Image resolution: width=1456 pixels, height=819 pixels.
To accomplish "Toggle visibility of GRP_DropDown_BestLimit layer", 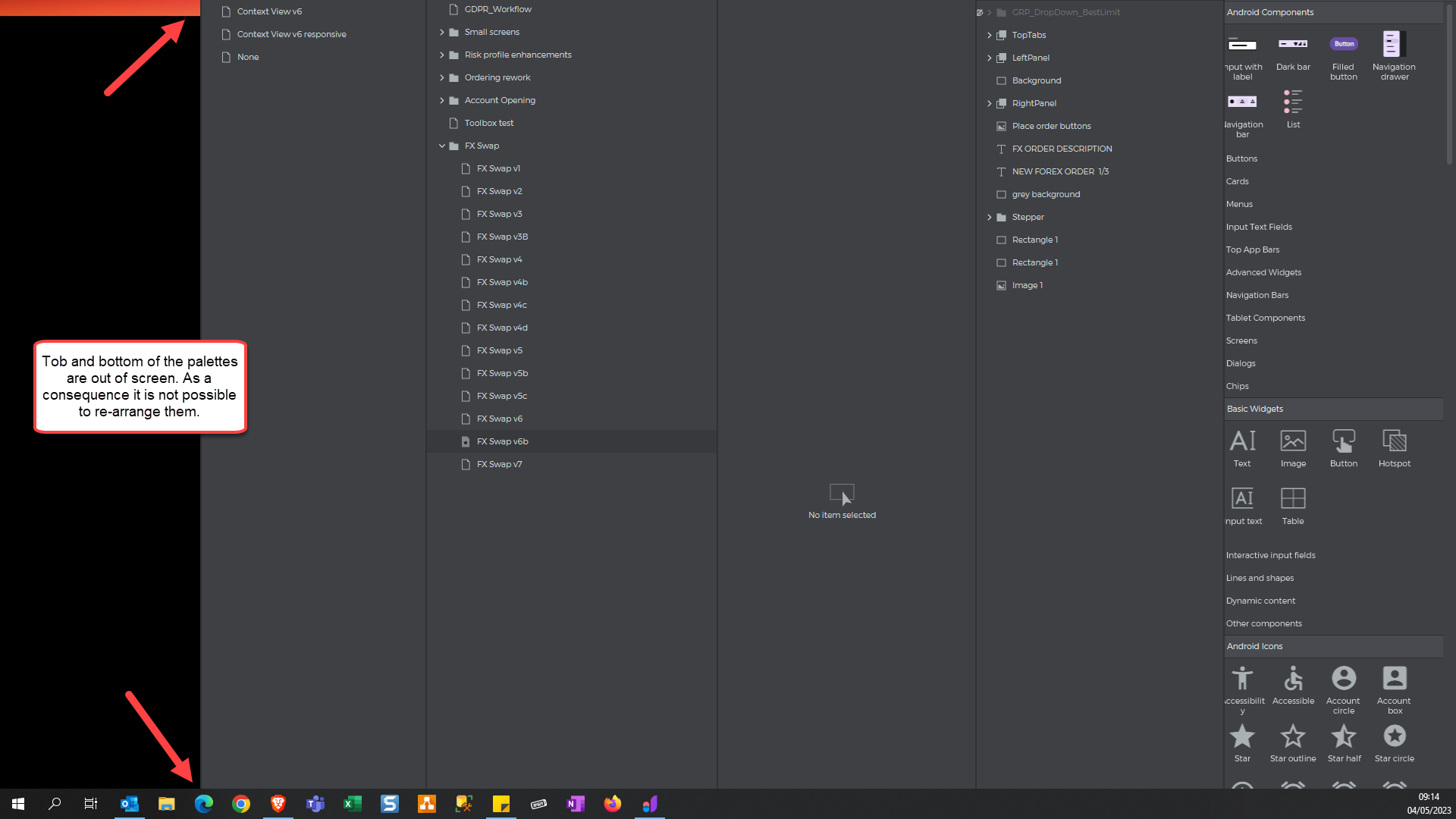I will pos(980,12).
